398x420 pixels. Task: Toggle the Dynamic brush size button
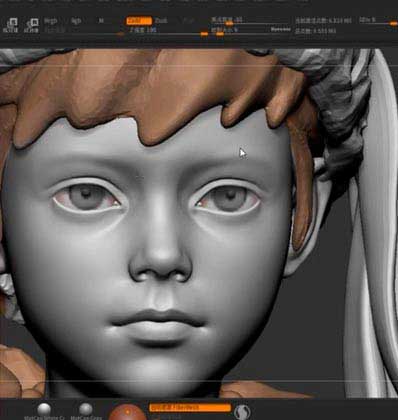[x=281, y=30]
